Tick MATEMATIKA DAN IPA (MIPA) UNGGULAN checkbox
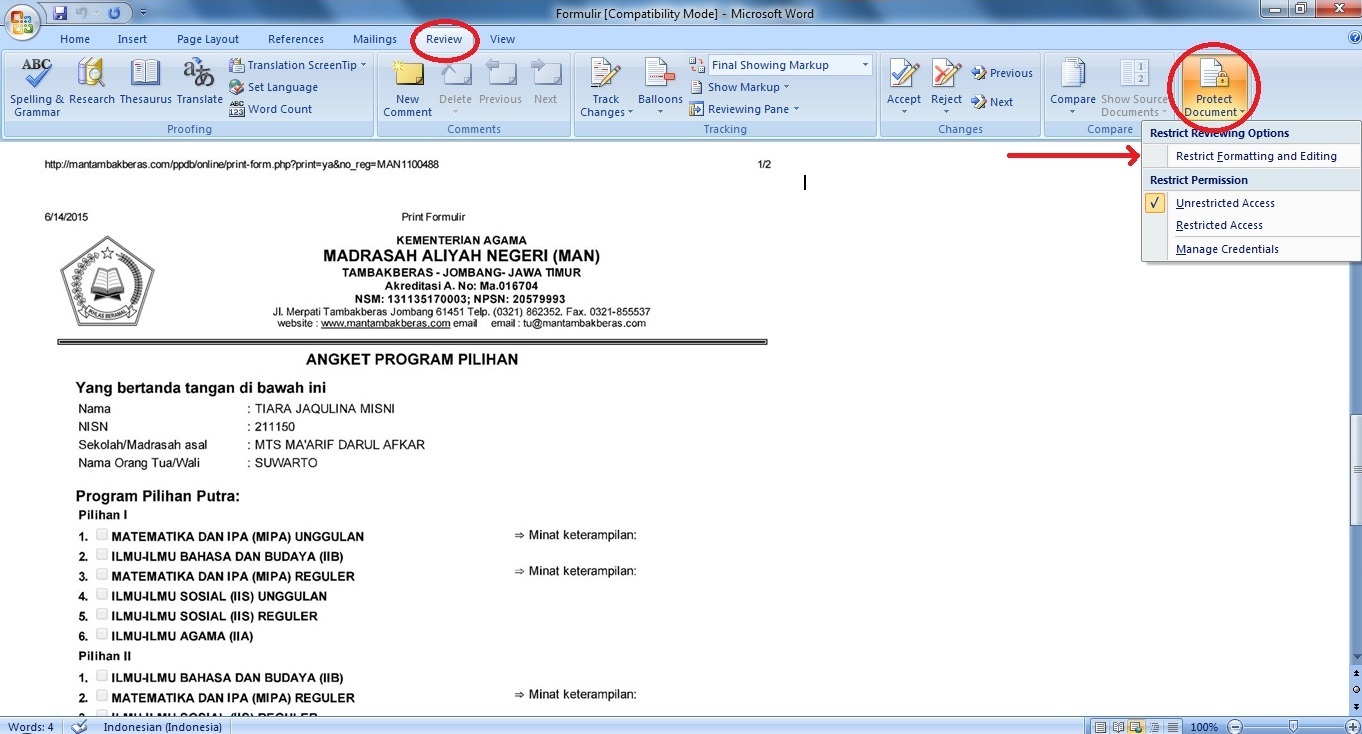Screen dimensions: 1362x734 click(102, 535)
